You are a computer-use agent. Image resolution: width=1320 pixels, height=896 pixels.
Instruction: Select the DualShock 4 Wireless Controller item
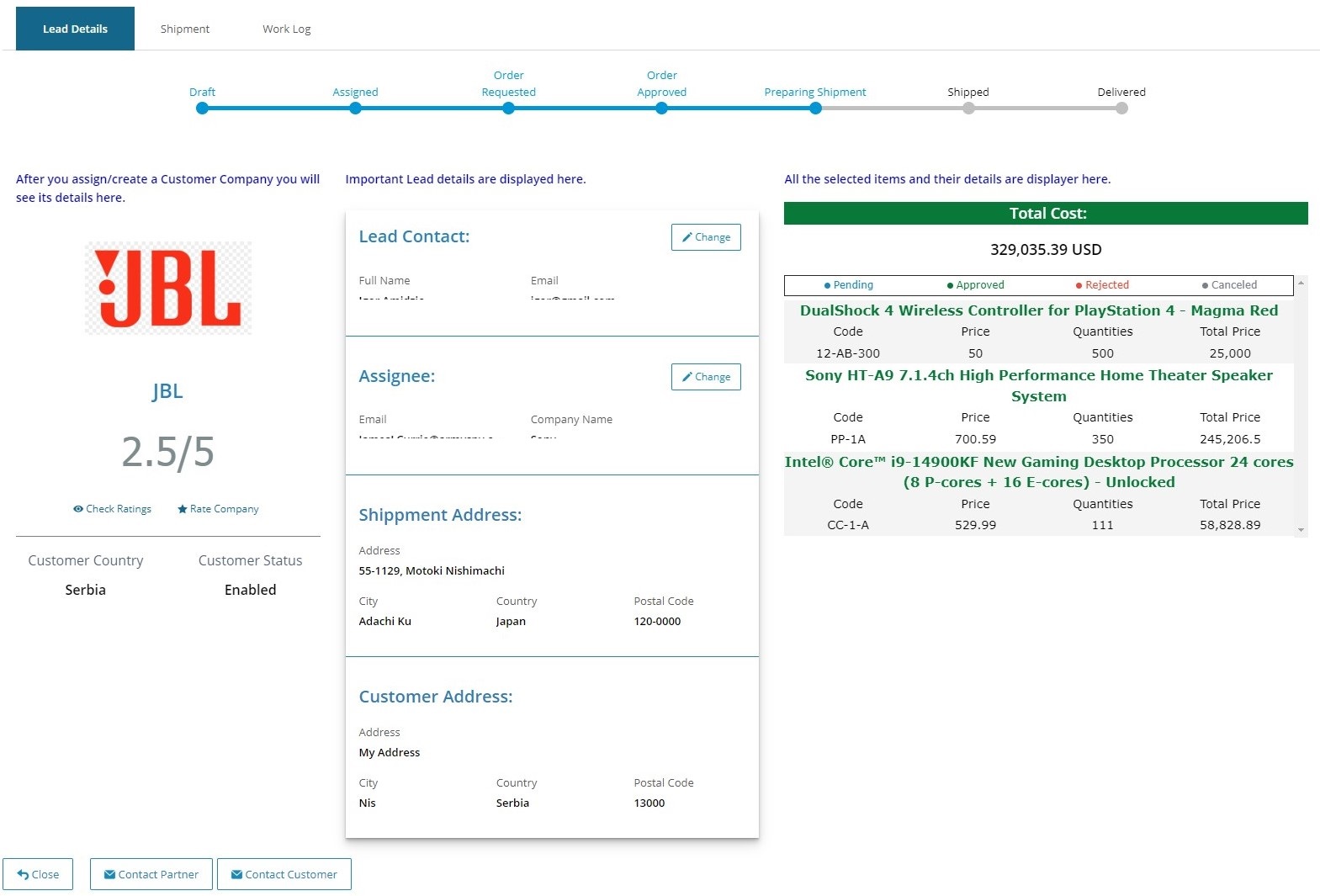[1039, 310]
